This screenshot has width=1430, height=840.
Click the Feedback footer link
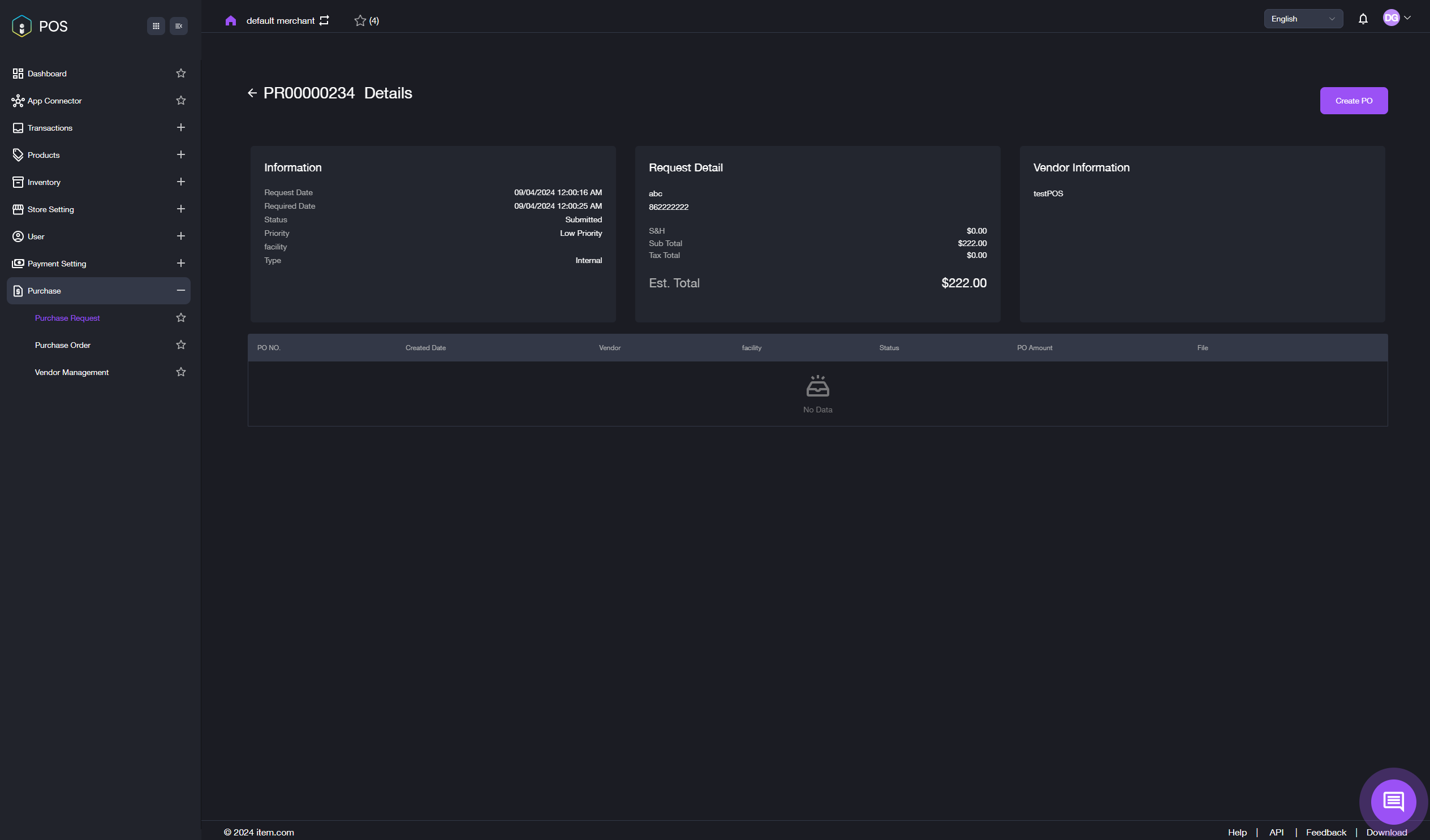(x=1325, y=832)
